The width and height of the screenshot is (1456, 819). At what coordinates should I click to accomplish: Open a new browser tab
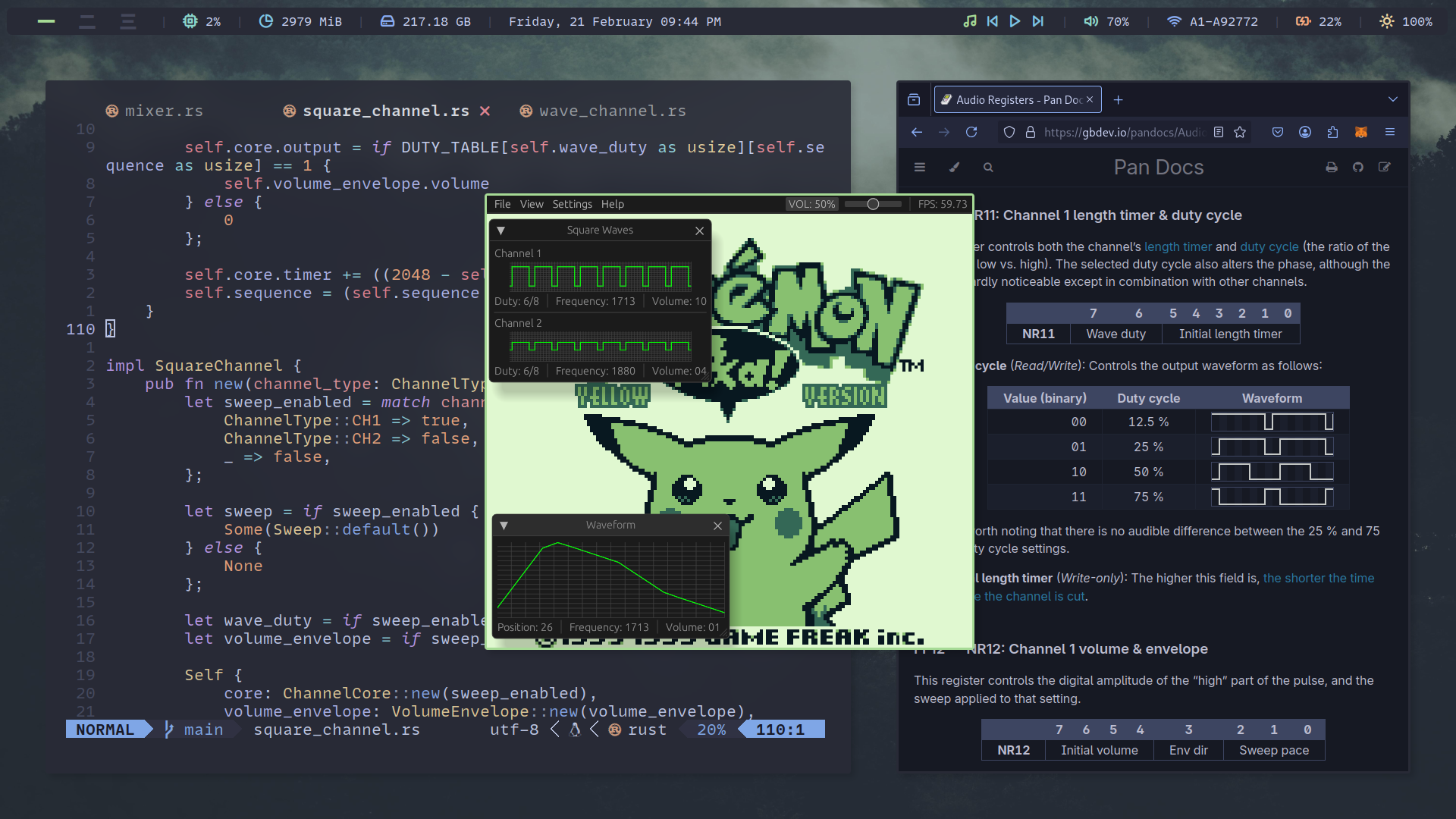pos(1118,100)
